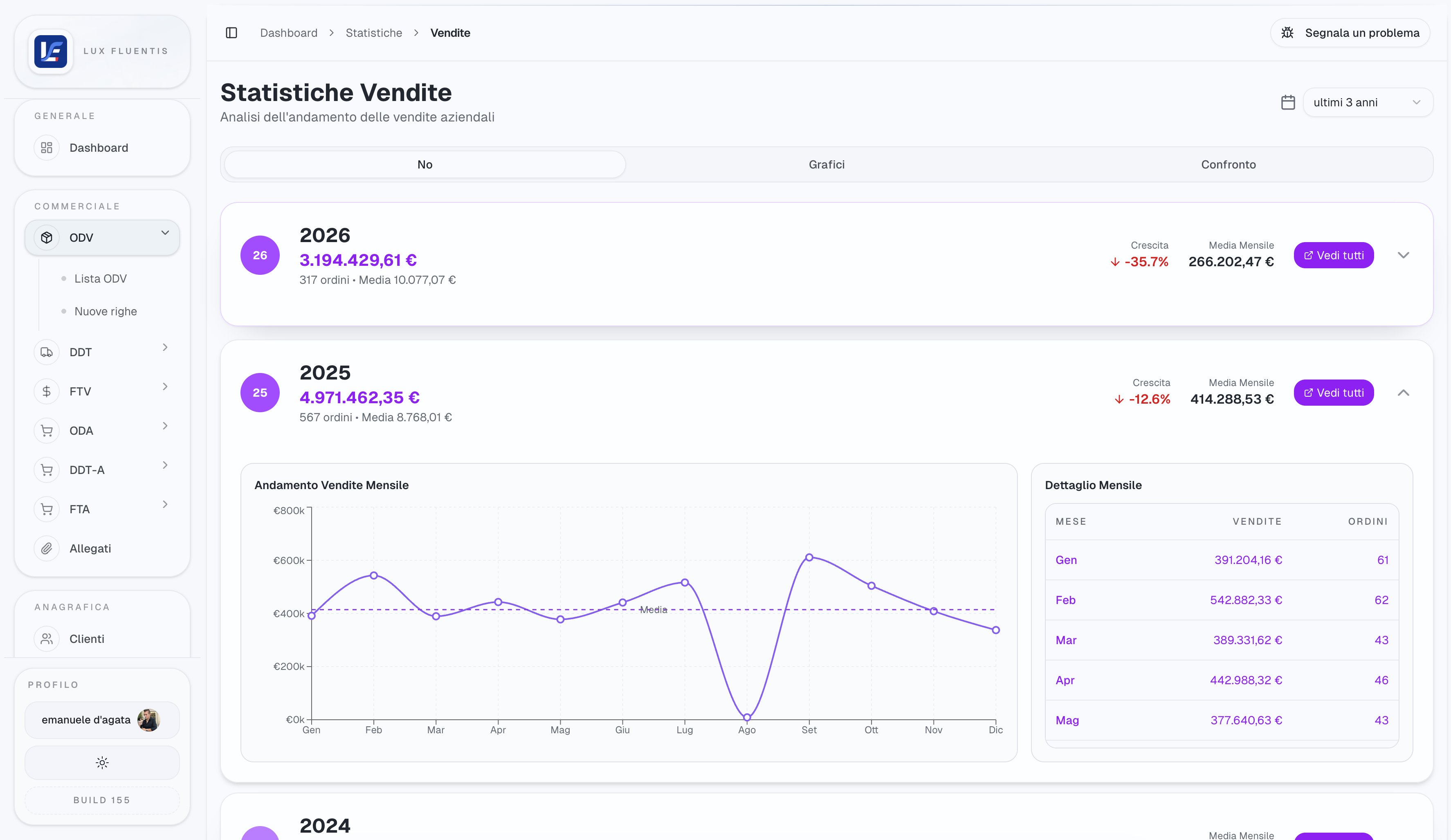The image size is (1451, 840).
Task: Expand the FTA submenu chevron
Action: 165,504
